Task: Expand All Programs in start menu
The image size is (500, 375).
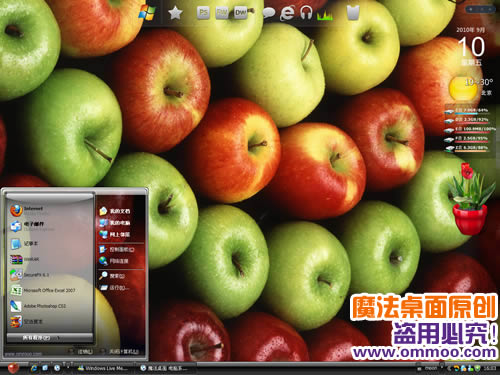Action: (49, 338)
